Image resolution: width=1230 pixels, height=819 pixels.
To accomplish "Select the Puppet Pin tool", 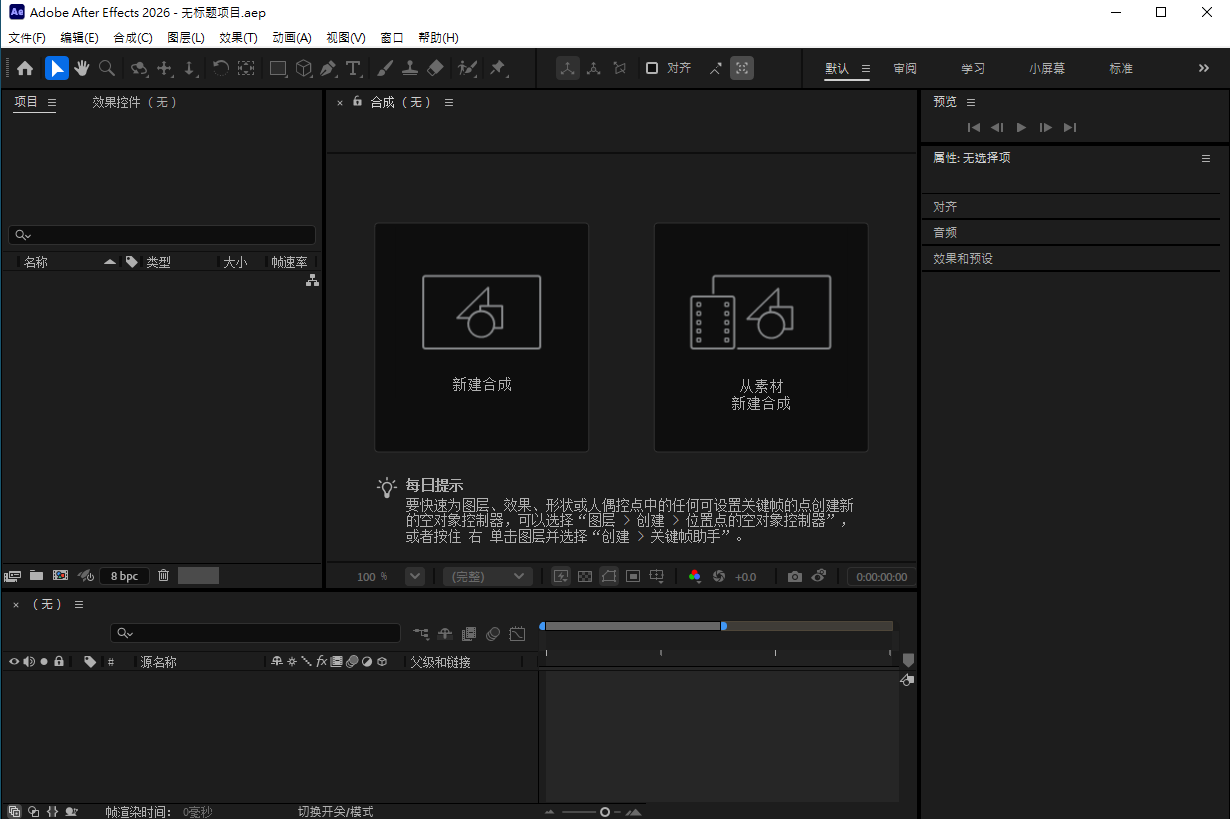I will [497, 68].
